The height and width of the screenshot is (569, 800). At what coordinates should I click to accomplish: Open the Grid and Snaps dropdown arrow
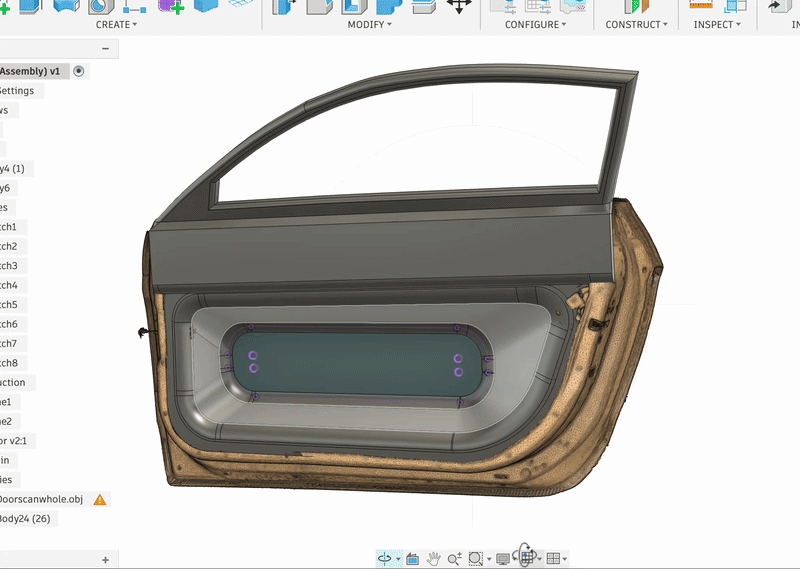point(540,559)
